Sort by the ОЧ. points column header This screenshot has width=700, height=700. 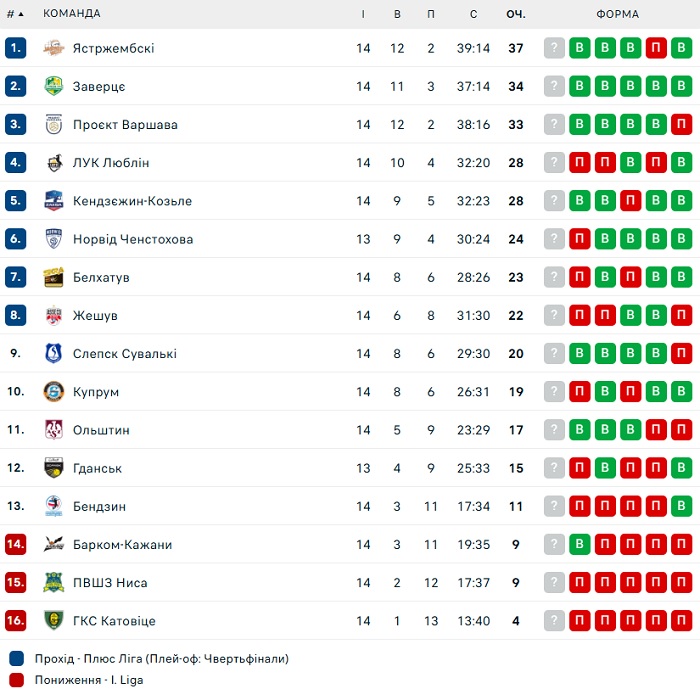(x=516, y=14)
